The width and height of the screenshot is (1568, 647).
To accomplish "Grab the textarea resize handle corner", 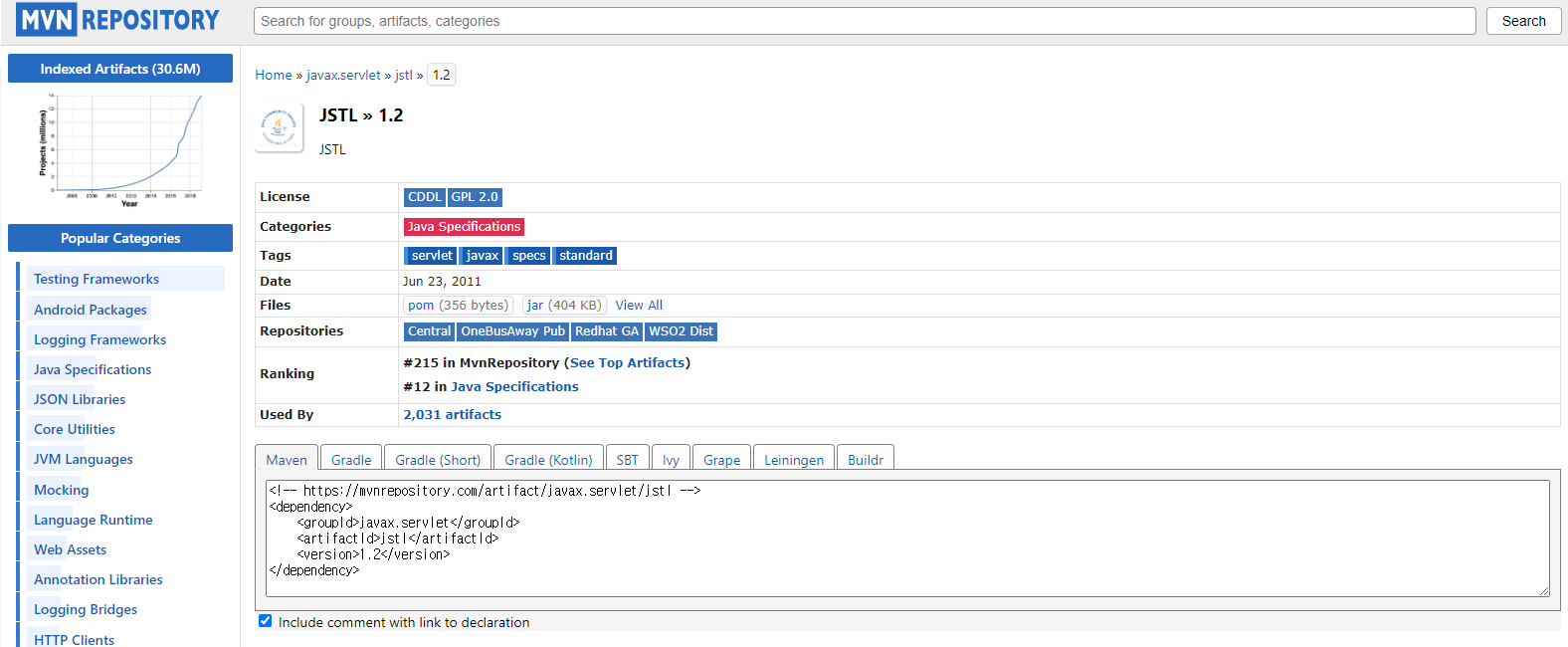I will 1544,591.
